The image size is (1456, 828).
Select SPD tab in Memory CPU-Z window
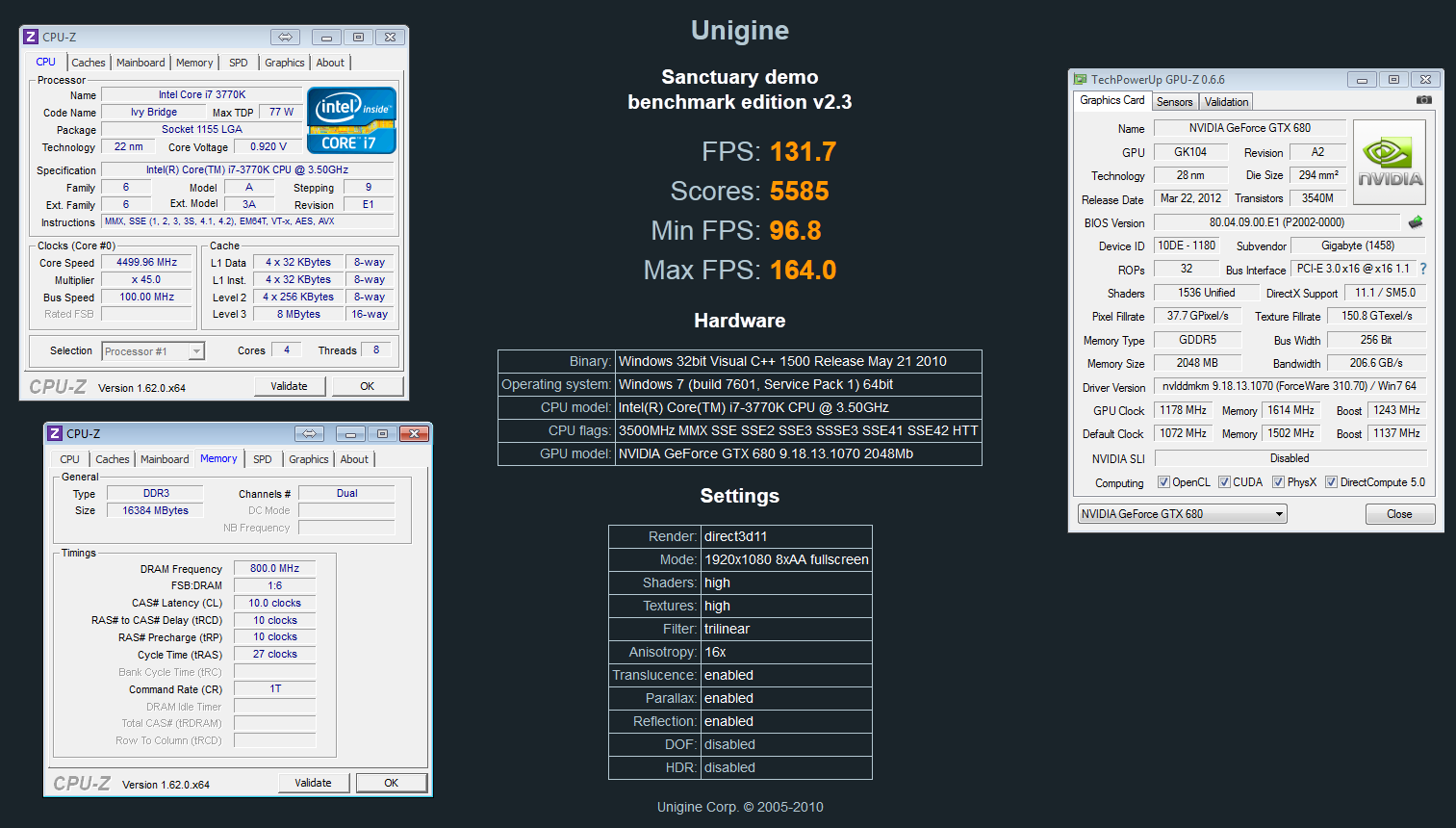(x=263, y=459)
